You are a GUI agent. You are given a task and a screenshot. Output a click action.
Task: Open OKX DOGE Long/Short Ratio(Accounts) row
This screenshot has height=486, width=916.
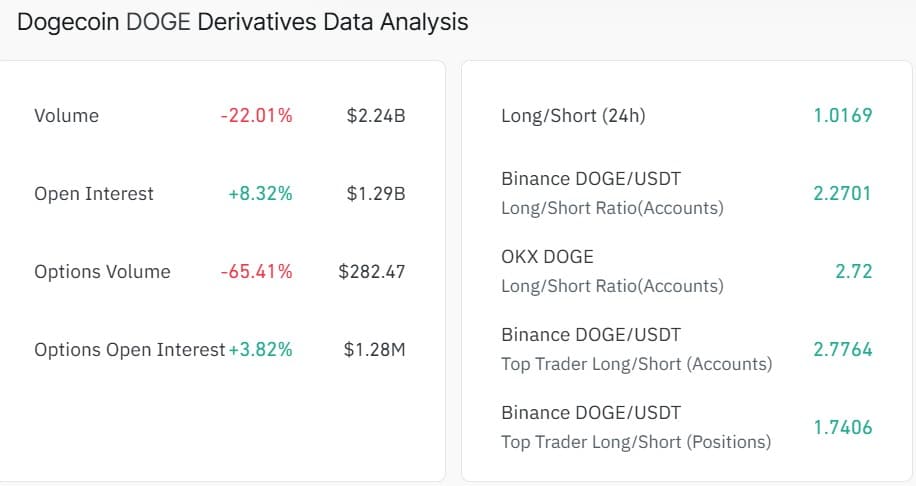[612, 271]
